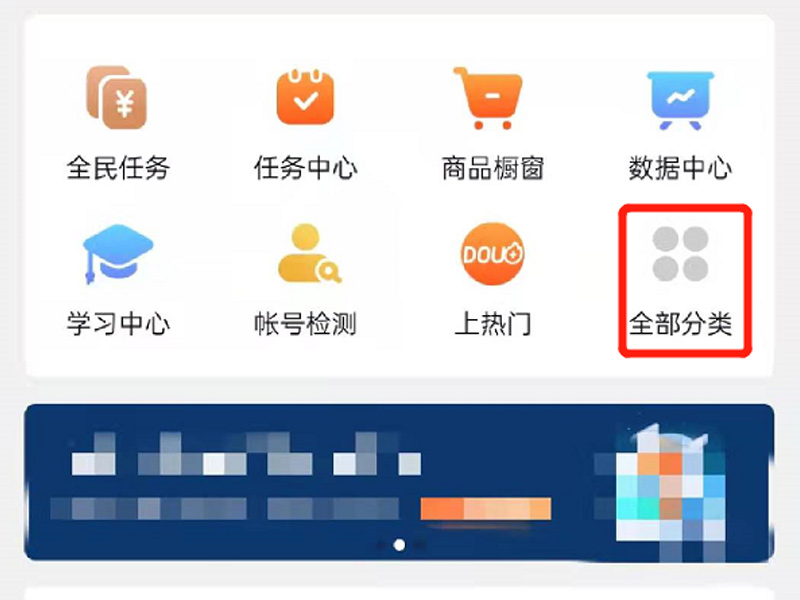Viewport: 800px width, 600px height.
Task: Tap the 任务中心 calendar checkmark icon
Action: click(x=305, y=97)
